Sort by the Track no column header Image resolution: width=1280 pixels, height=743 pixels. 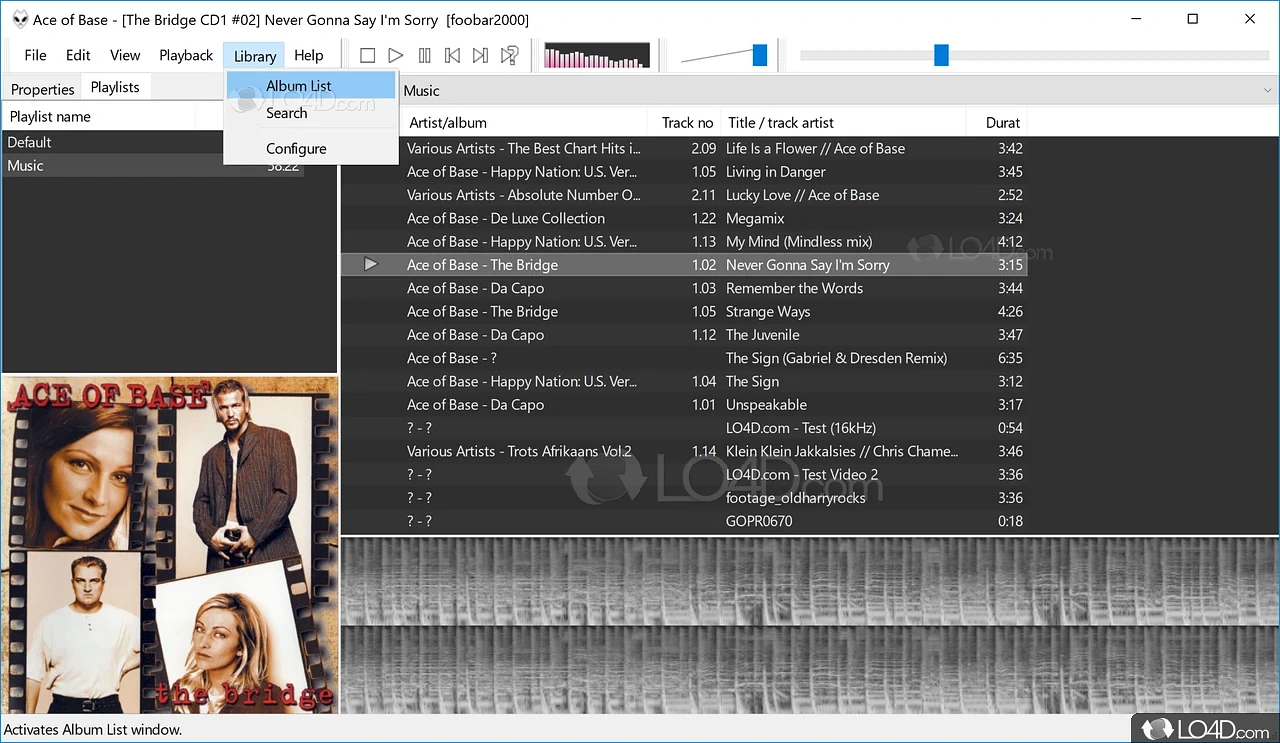tap(687, 123)
